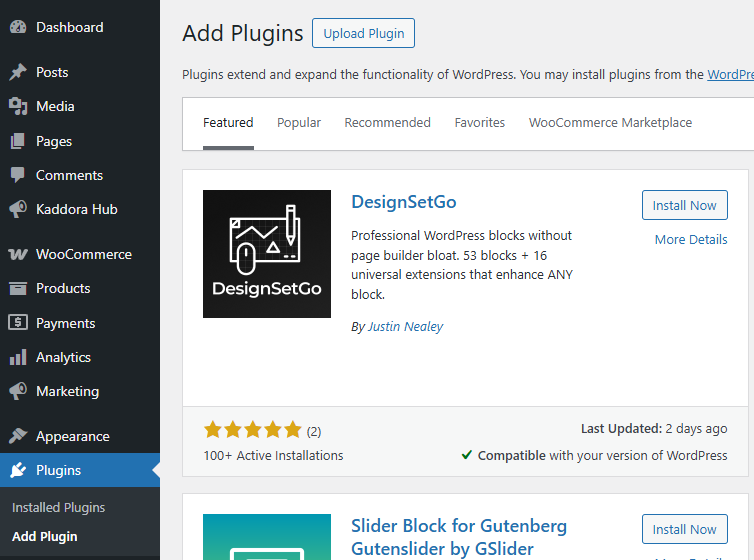The width and height of the screenshot is (754, 560).
Task: Click the WooCommerce logo icon
Action: pyautogui.click(x=18, y=254)
